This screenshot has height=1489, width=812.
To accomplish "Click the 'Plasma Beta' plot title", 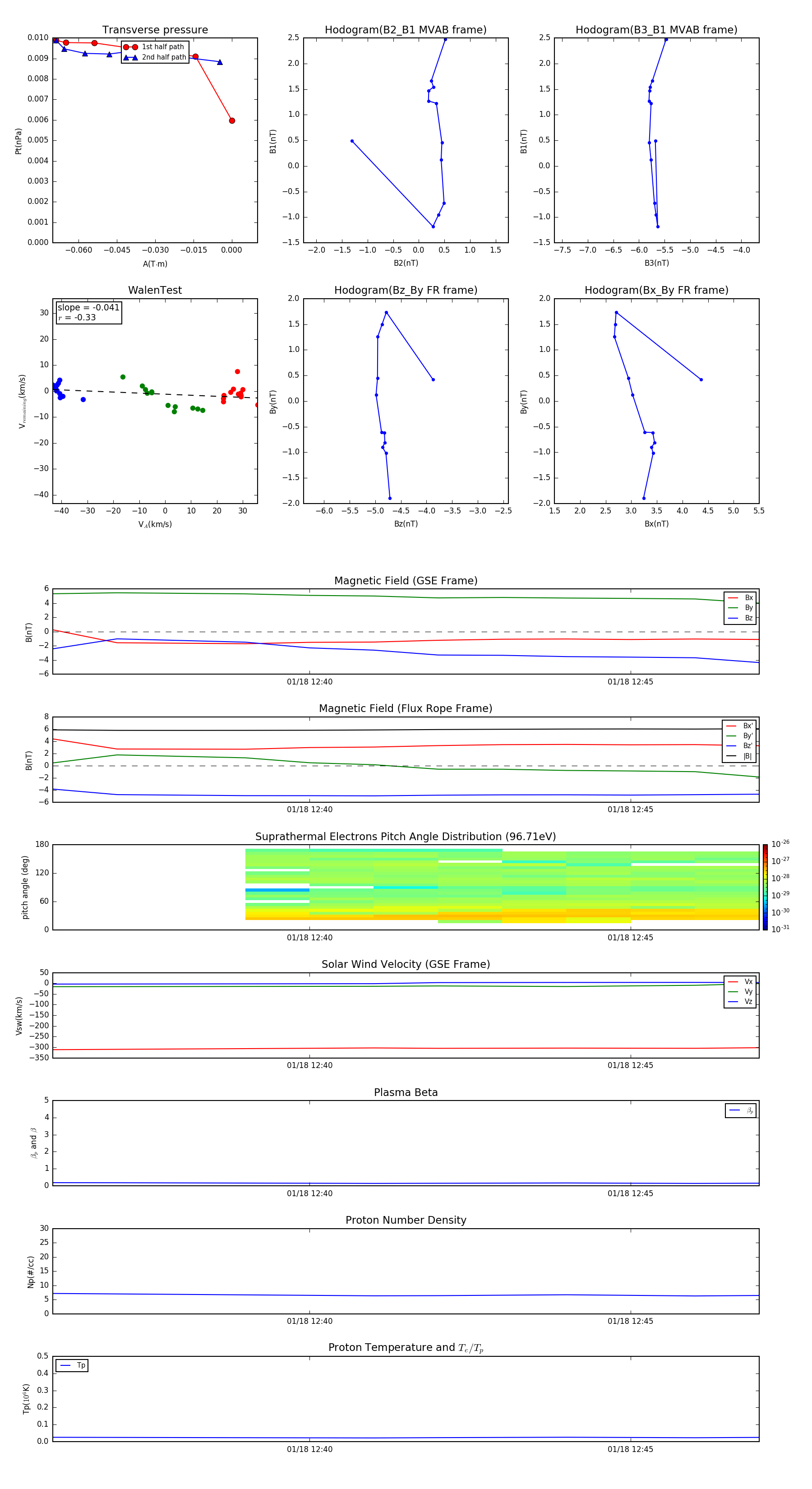I will [406, 1092].
